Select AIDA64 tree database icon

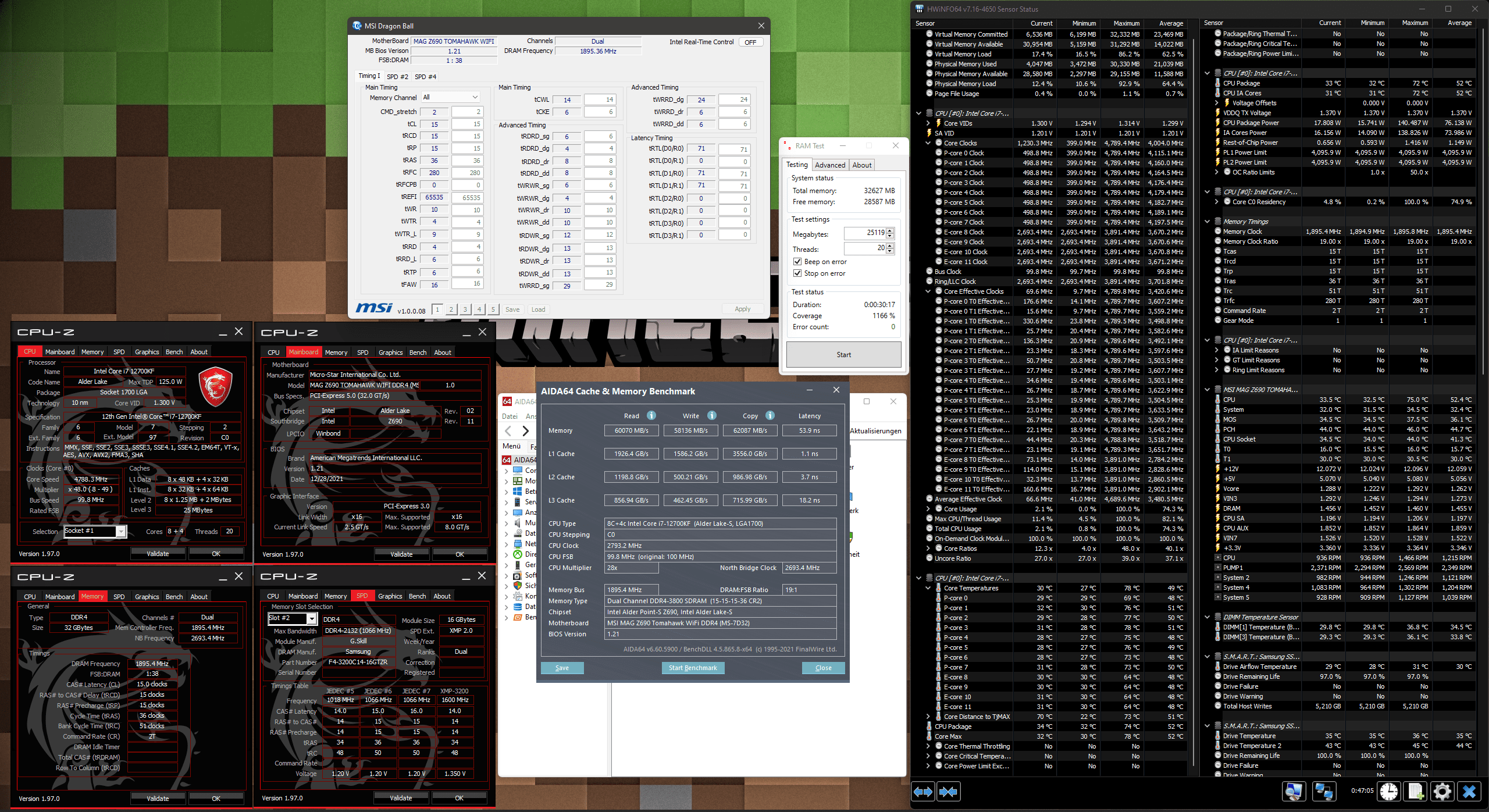518,607
